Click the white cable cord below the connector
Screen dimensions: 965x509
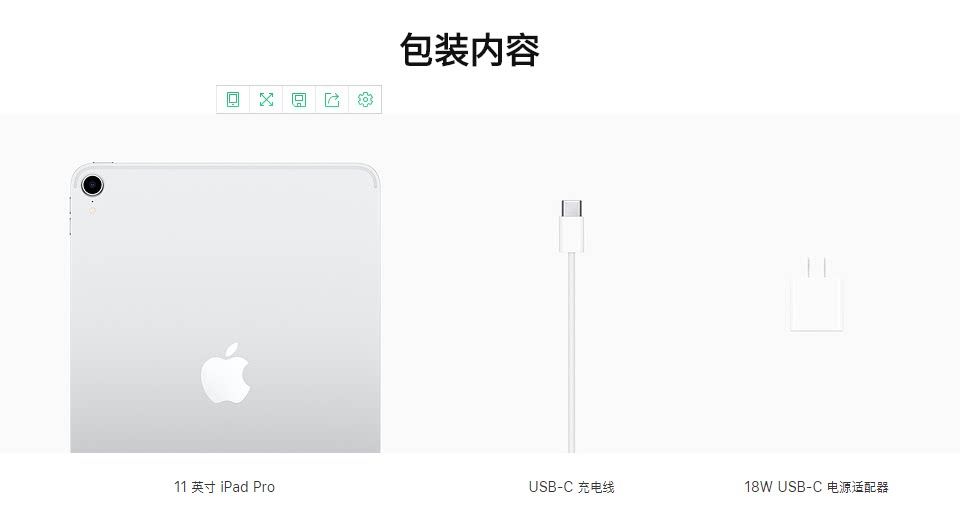click(572, 352)
